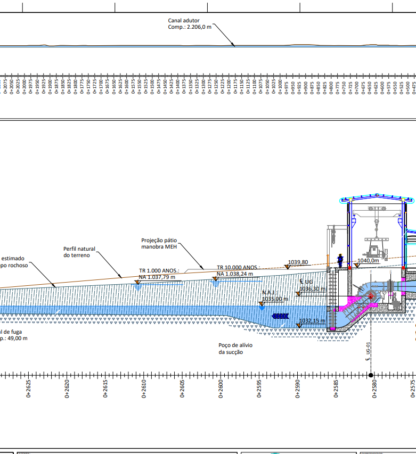Click the 1040,0m floor elevation label
This screenshot has height=454, width=416.
[x=368, y=261]
